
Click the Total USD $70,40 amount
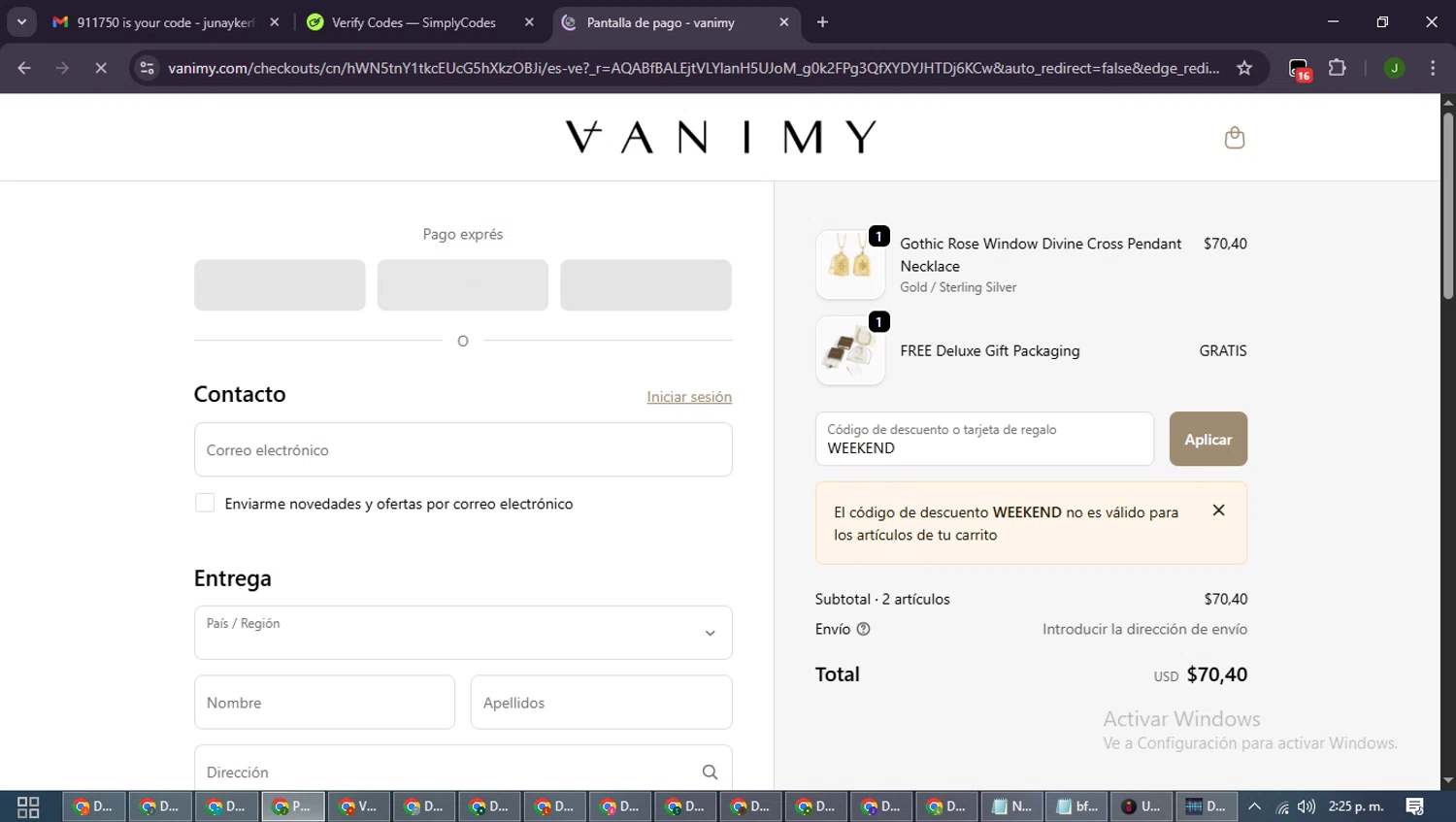[x=1201, y=674]
